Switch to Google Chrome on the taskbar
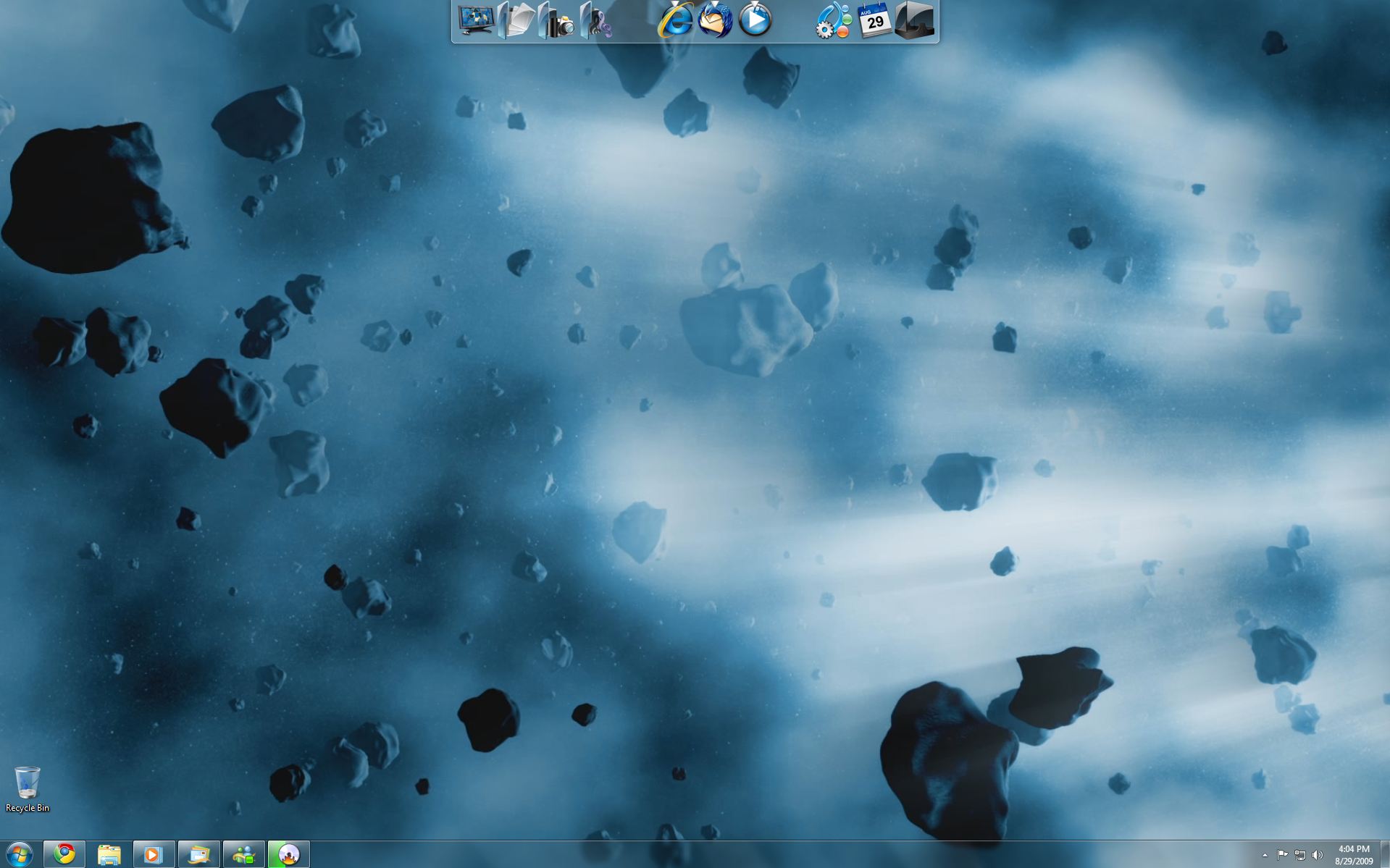 coord(64,854)
